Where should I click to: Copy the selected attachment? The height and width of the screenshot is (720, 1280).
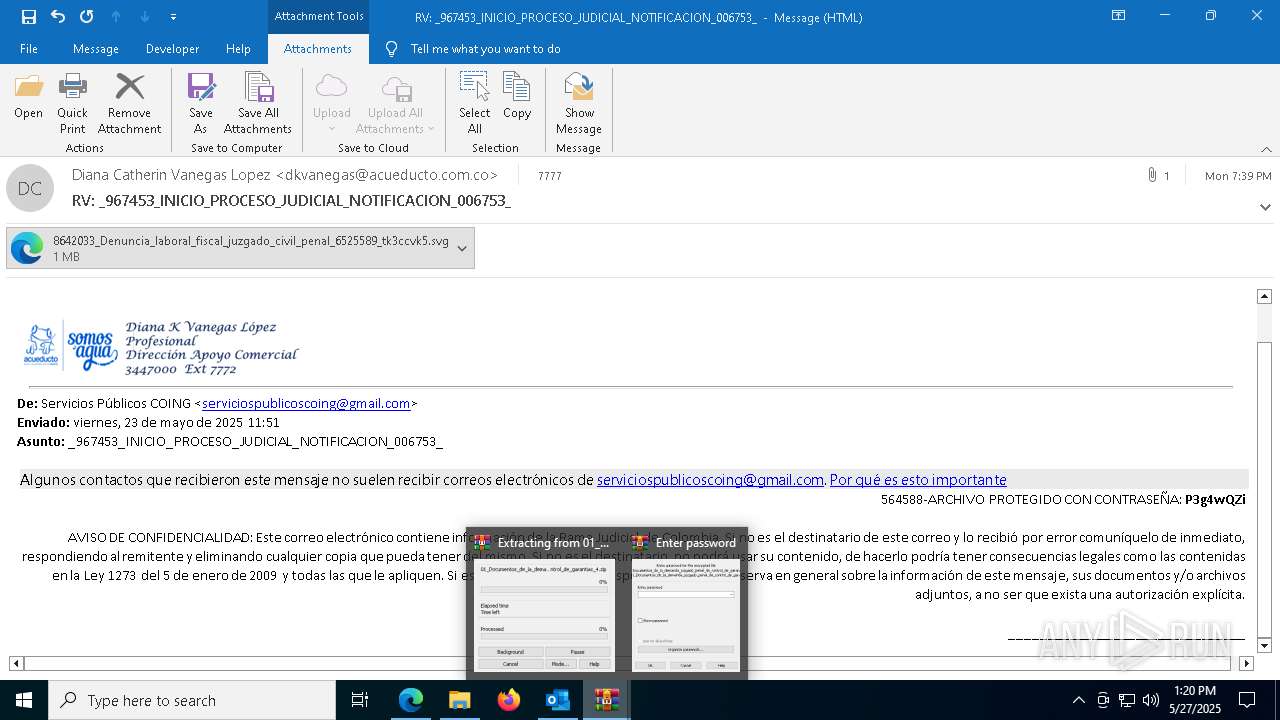pos(517,97)
